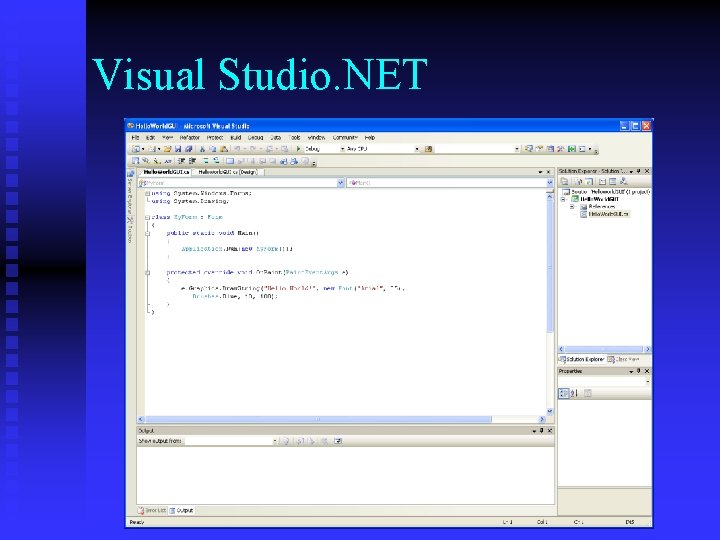Click the editor vertical scrollbar down arrow

[550, 411]
